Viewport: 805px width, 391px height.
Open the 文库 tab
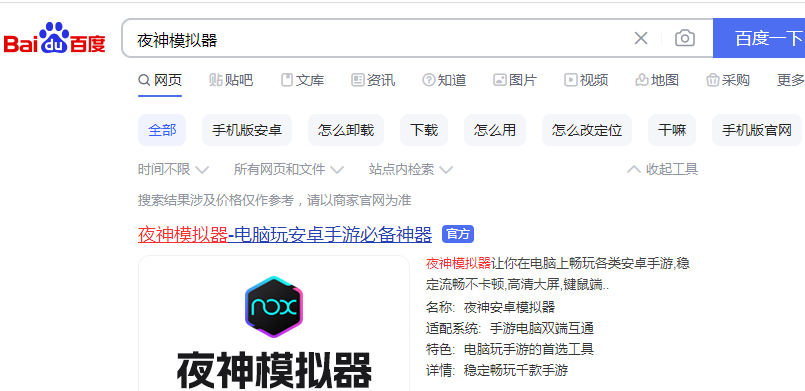click(x=302, y=80)
